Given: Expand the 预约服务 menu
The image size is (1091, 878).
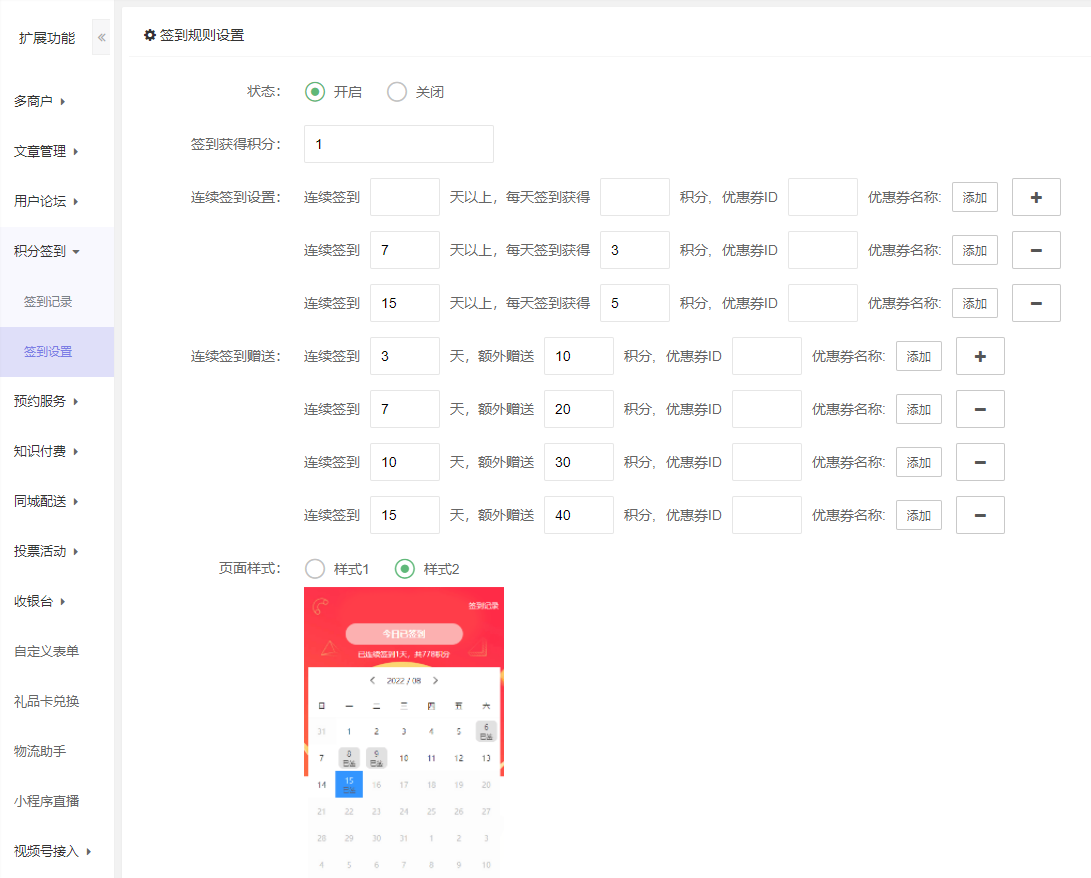Looking at the screenshot, I should pos(46,401).
